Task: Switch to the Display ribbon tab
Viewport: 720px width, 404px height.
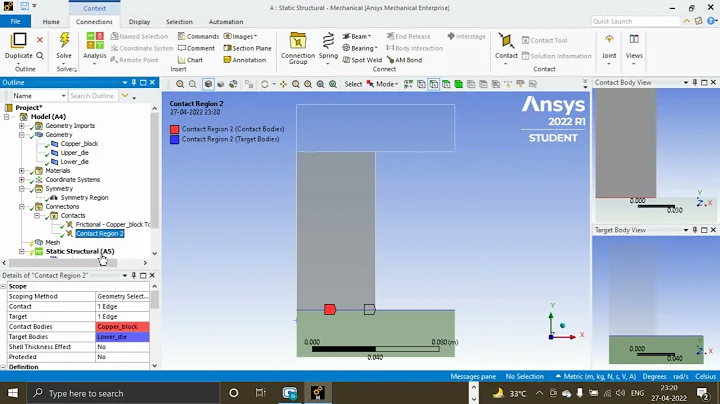Action: point(139,22)
